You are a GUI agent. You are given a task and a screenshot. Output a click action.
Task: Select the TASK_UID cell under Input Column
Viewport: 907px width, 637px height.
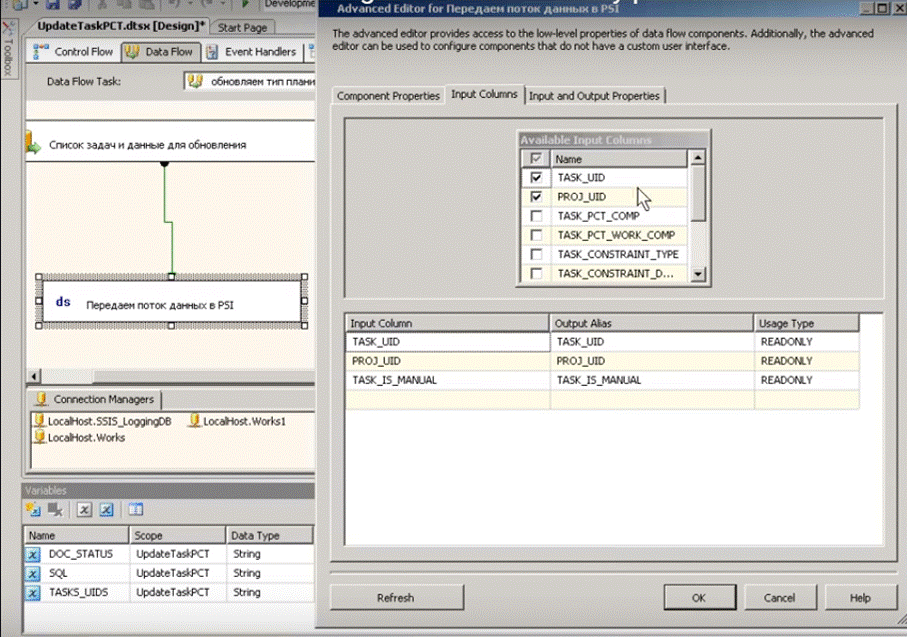pyautogui.click(x=448, y=342)
